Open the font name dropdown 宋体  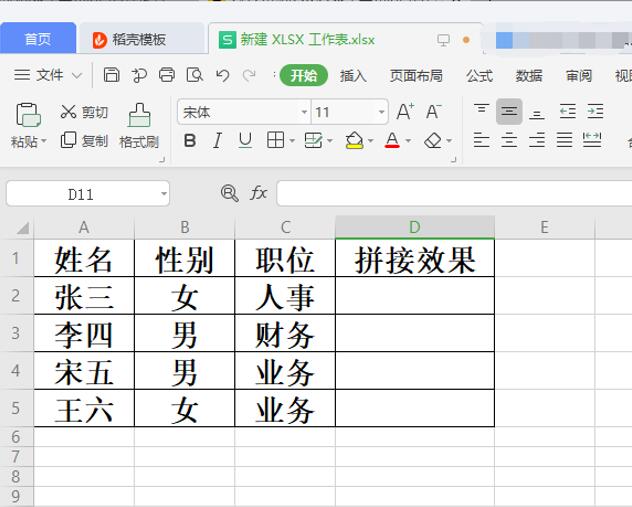pos(304,112)
